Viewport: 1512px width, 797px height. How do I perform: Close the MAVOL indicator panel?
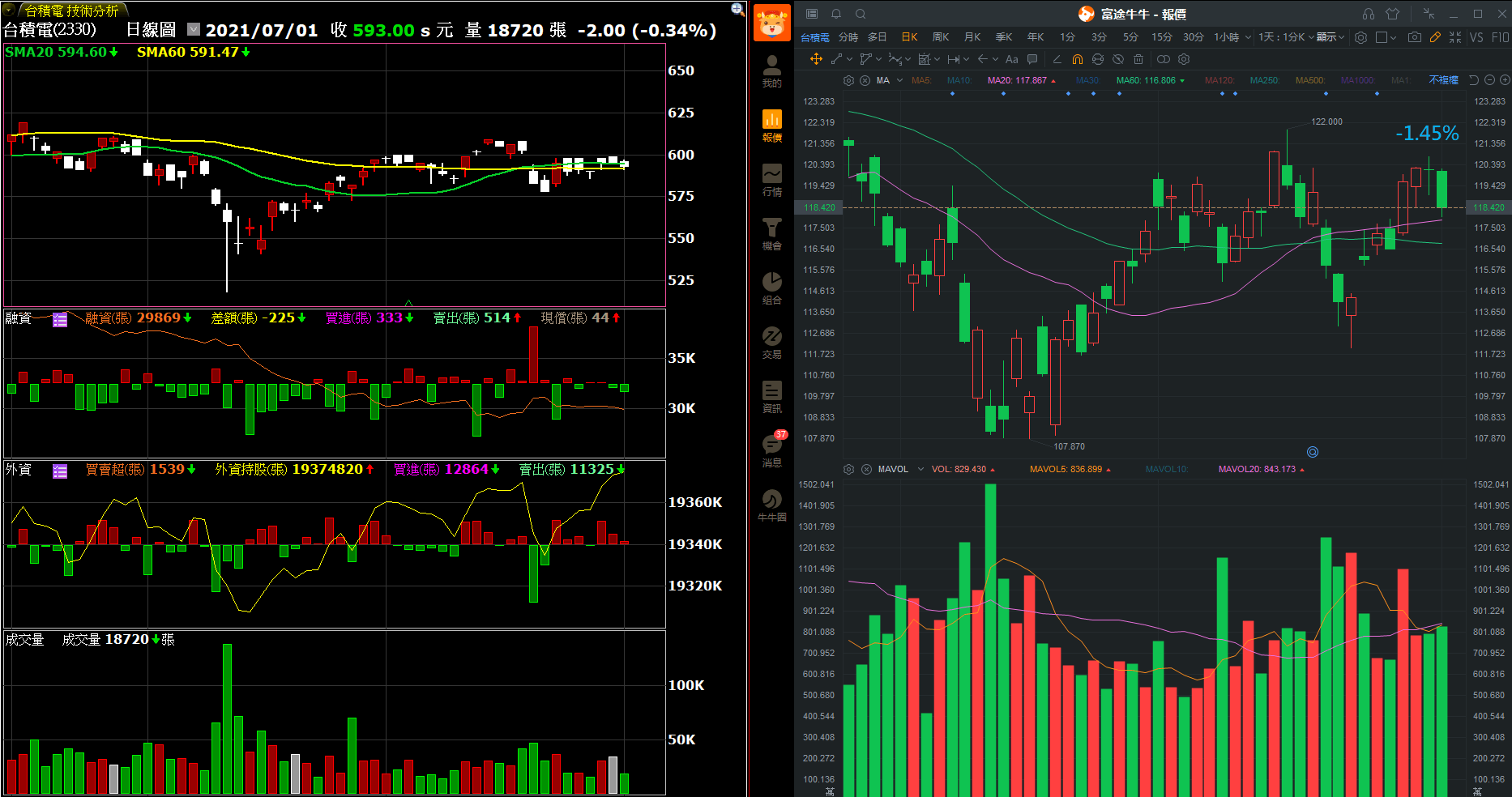click(x=866, y=469)
